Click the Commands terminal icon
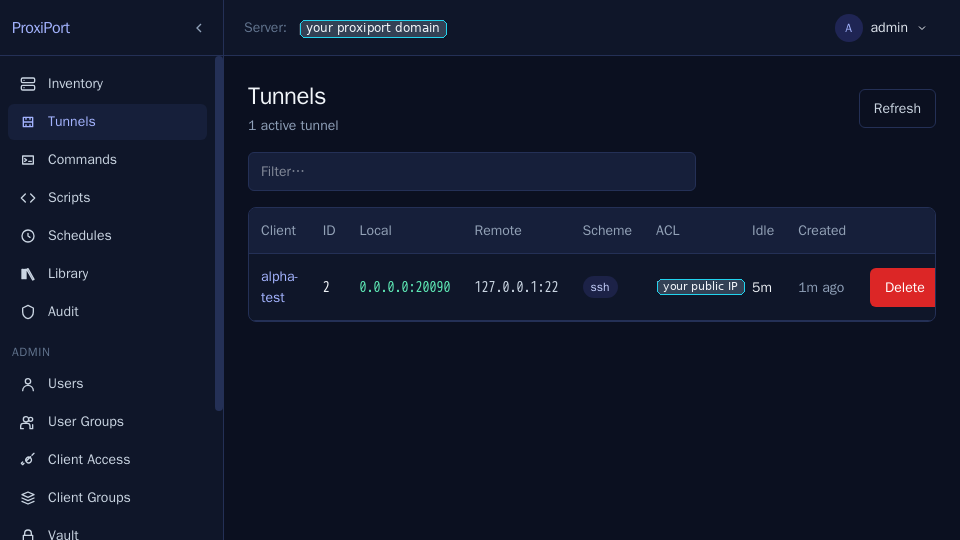The height and width of the screenshot is (540, 960). click(x=28, y=160)
